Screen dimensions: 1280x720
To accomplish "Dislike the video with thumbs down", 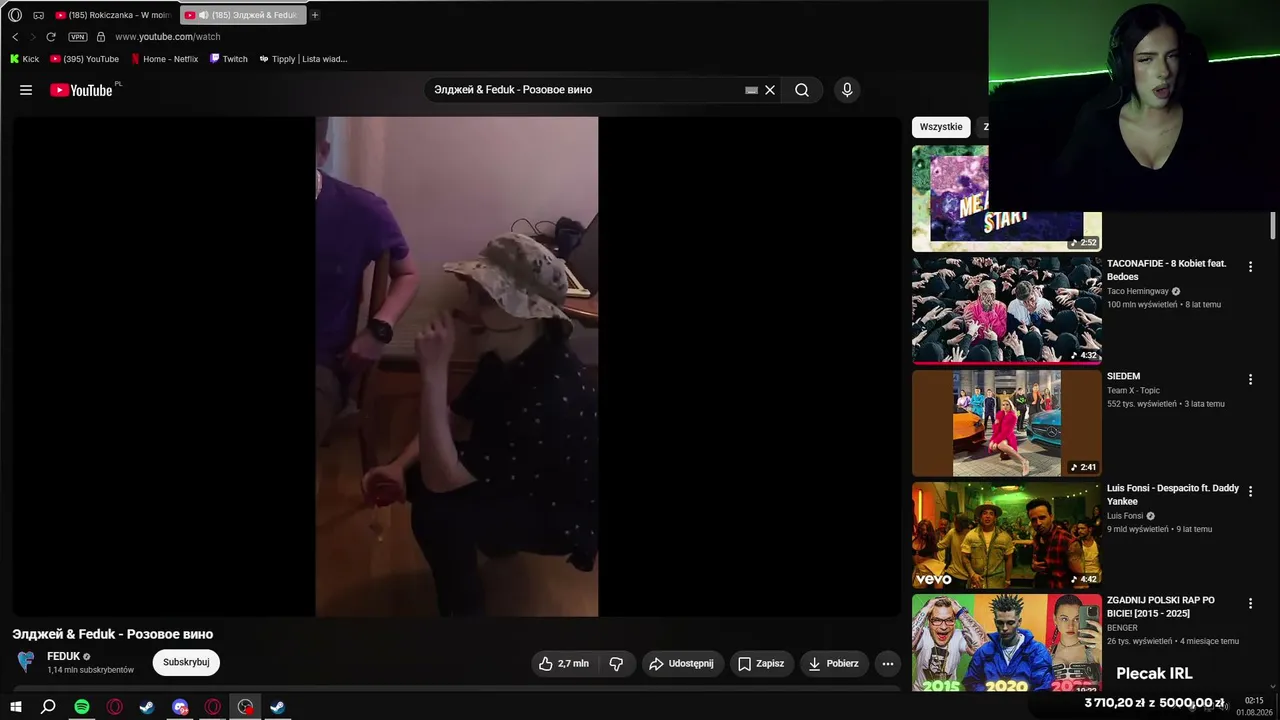I will click(x=616, y=663).
